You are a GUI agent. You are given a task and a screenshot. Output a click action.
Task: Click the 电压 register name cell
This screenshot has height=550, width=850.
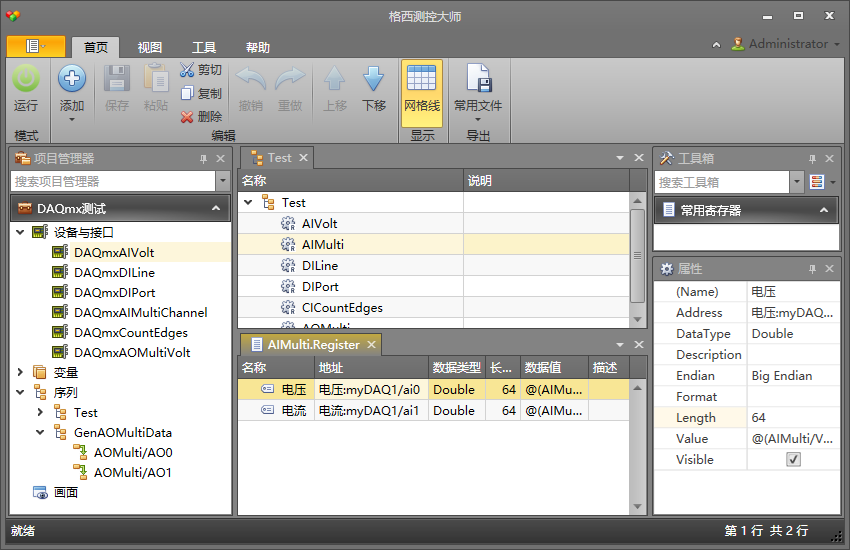coord(294,390)
